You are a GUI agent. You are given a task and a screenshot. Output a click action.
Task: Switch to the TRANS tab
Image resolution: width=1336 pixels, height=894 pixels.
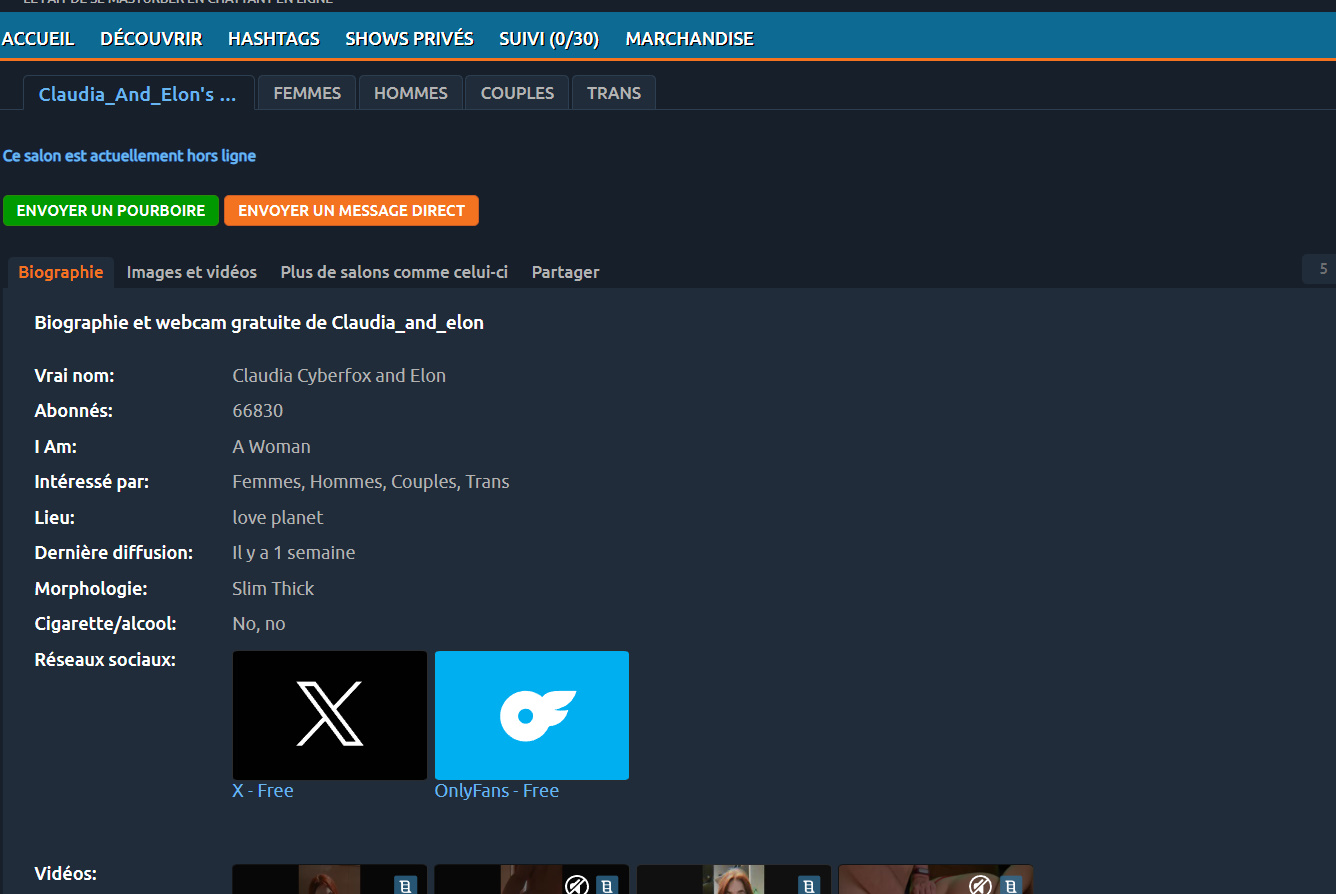pyautogui.click(x=614, y=93)
